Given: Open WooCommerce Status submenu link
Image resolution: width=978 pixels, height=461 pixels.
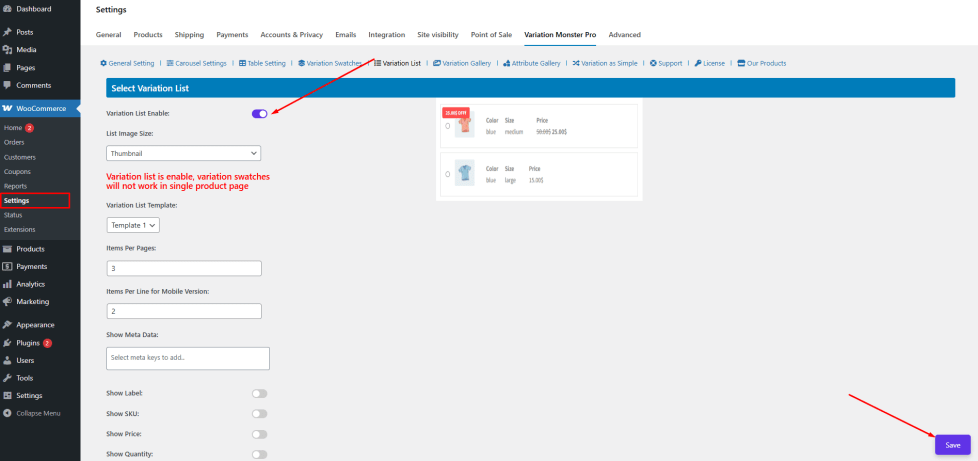Looking at the screenshot, I should (x=12, y=215).
